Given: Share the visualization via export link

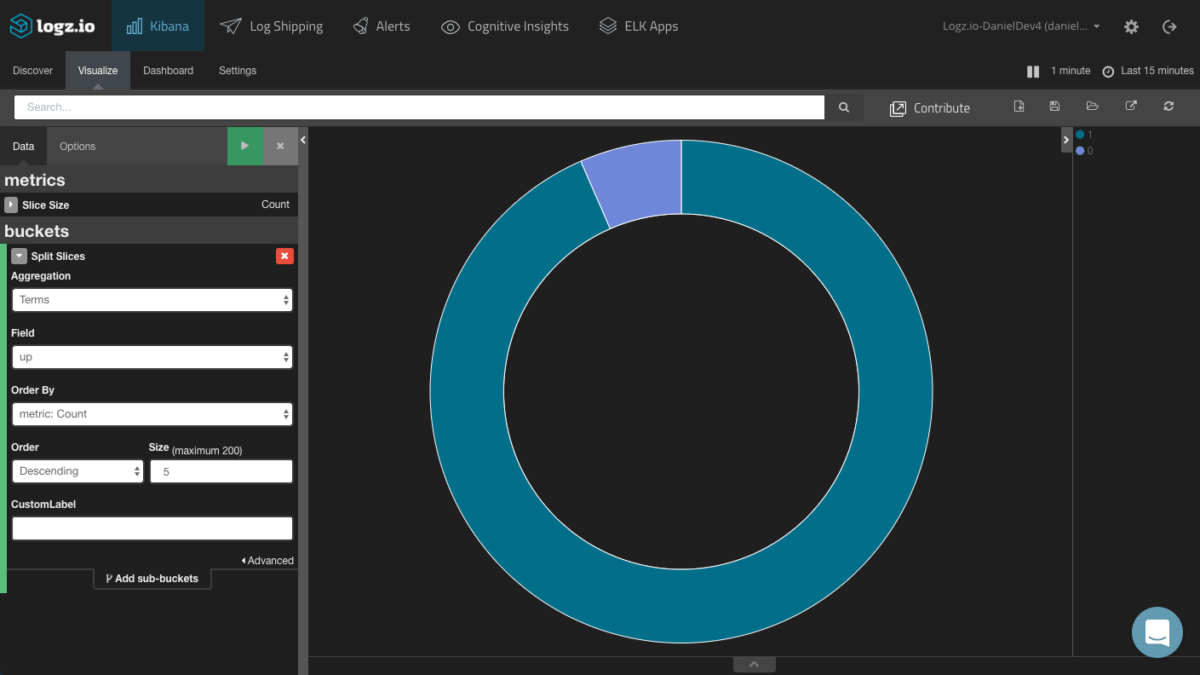Looking at the screenshot, I should 1130,107.
